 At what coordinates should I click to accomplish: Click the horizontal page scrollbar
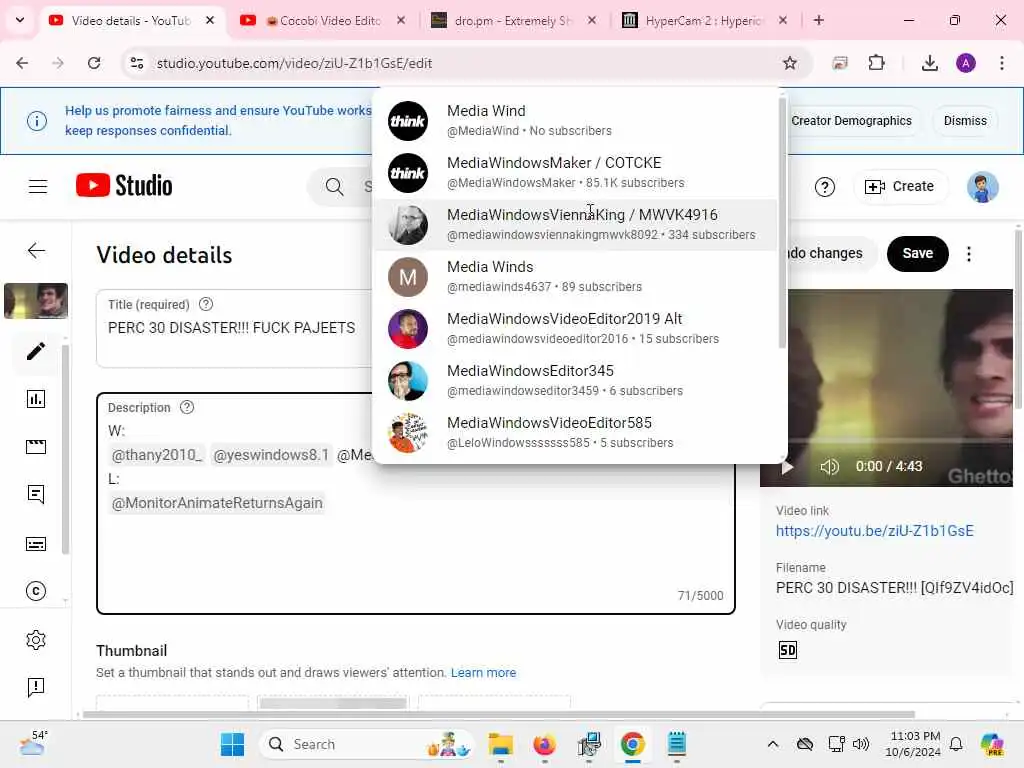coord(499,714)
